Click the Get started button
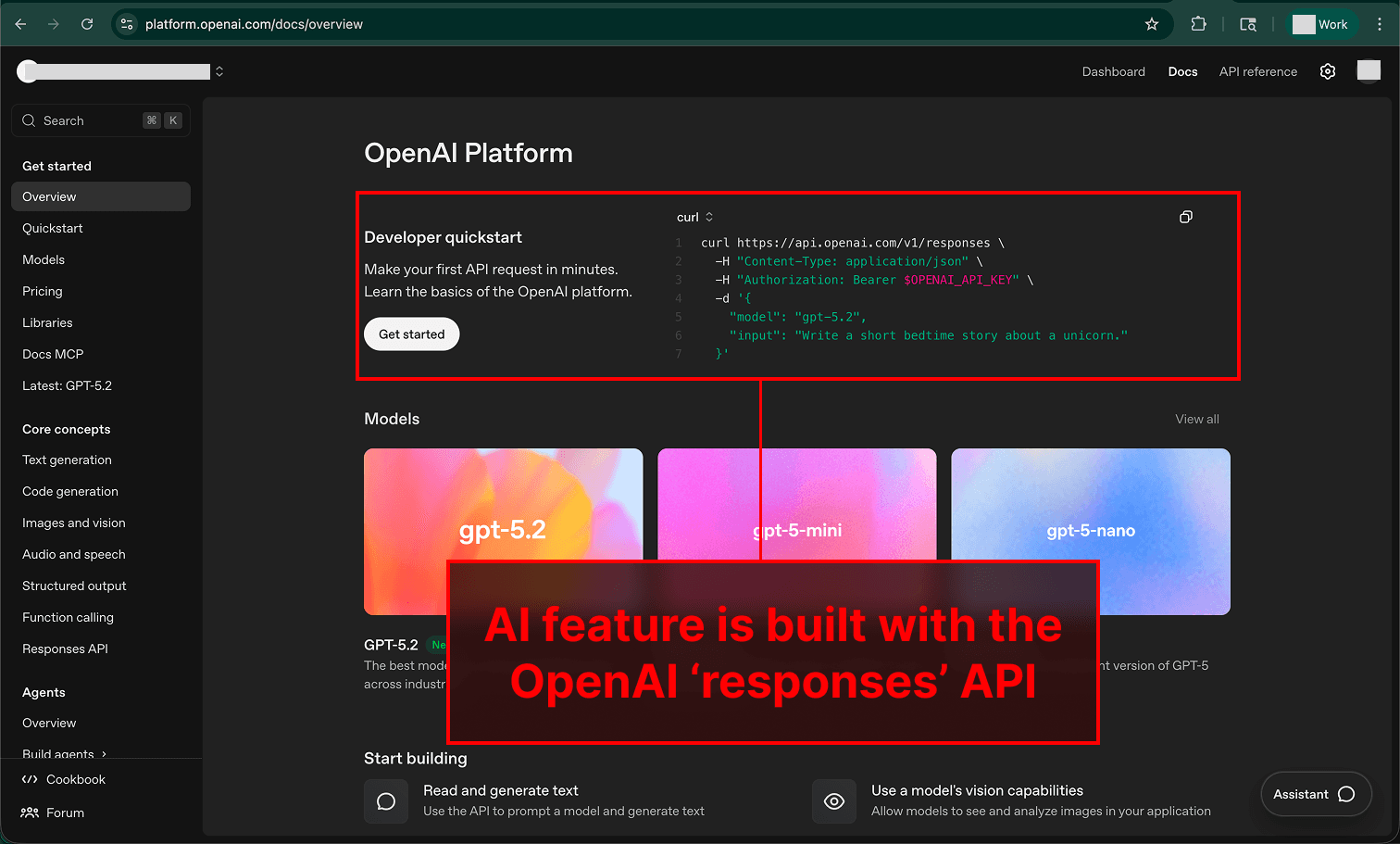 pos(411,334)
